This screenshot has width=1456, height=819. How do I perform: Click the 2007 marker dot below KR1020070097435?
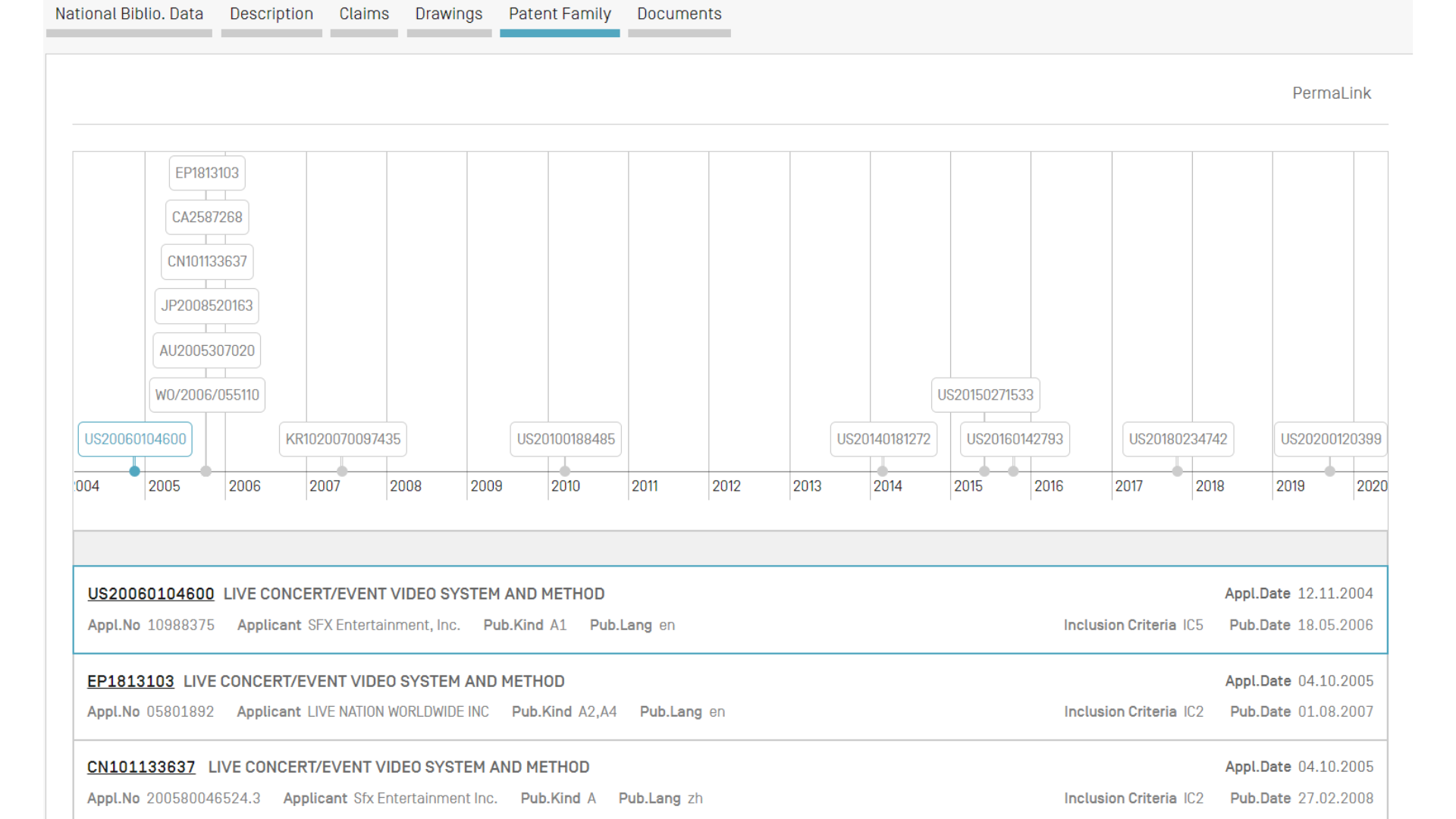tap(343, 470)
